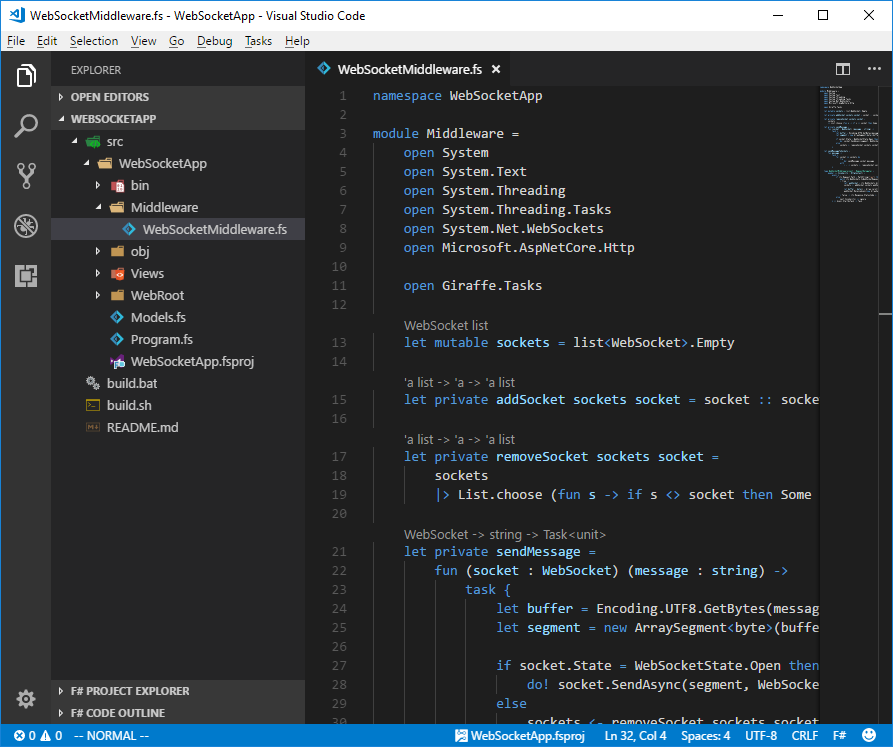Open the Search view in the activity bar
Screen dimensions: 893x747
pos(25,125)
